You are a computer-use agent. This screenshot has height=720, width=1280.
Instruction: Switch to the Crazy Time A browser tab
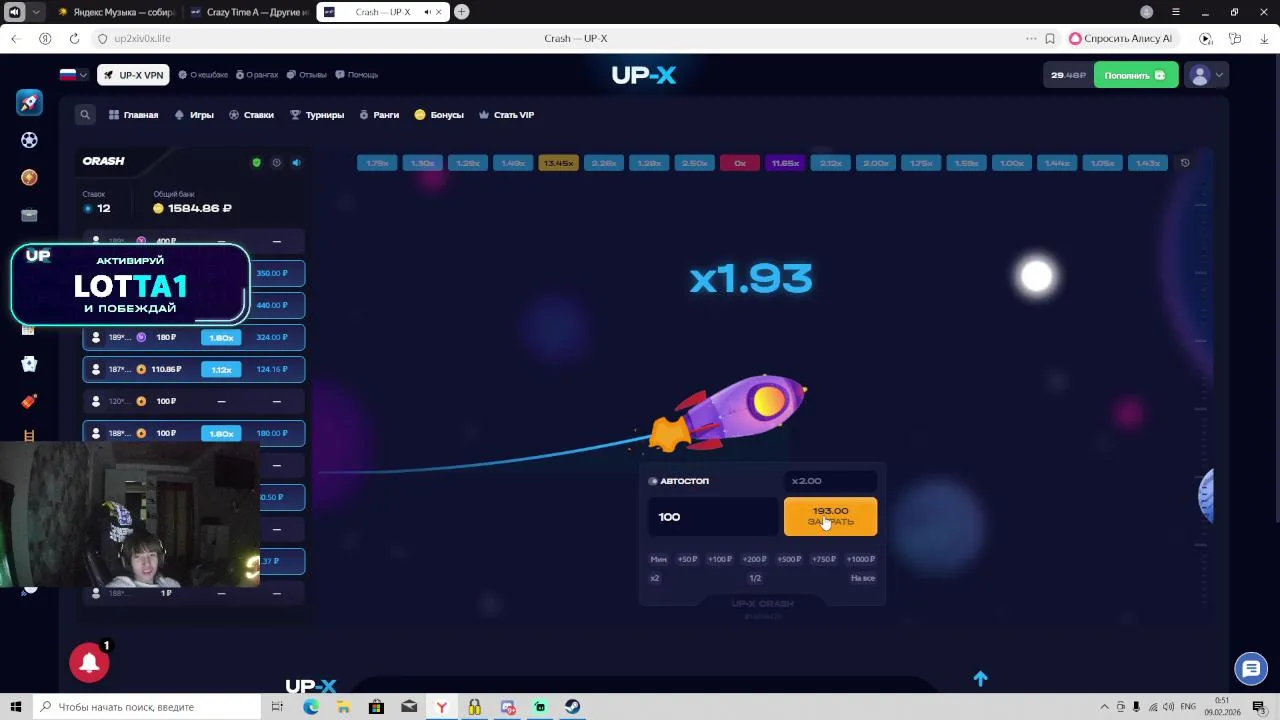point(249,12)
